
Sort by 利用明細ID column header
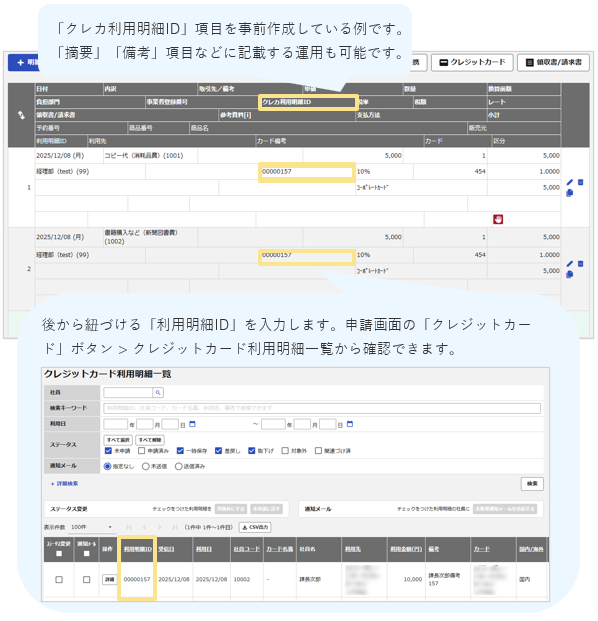137,549
